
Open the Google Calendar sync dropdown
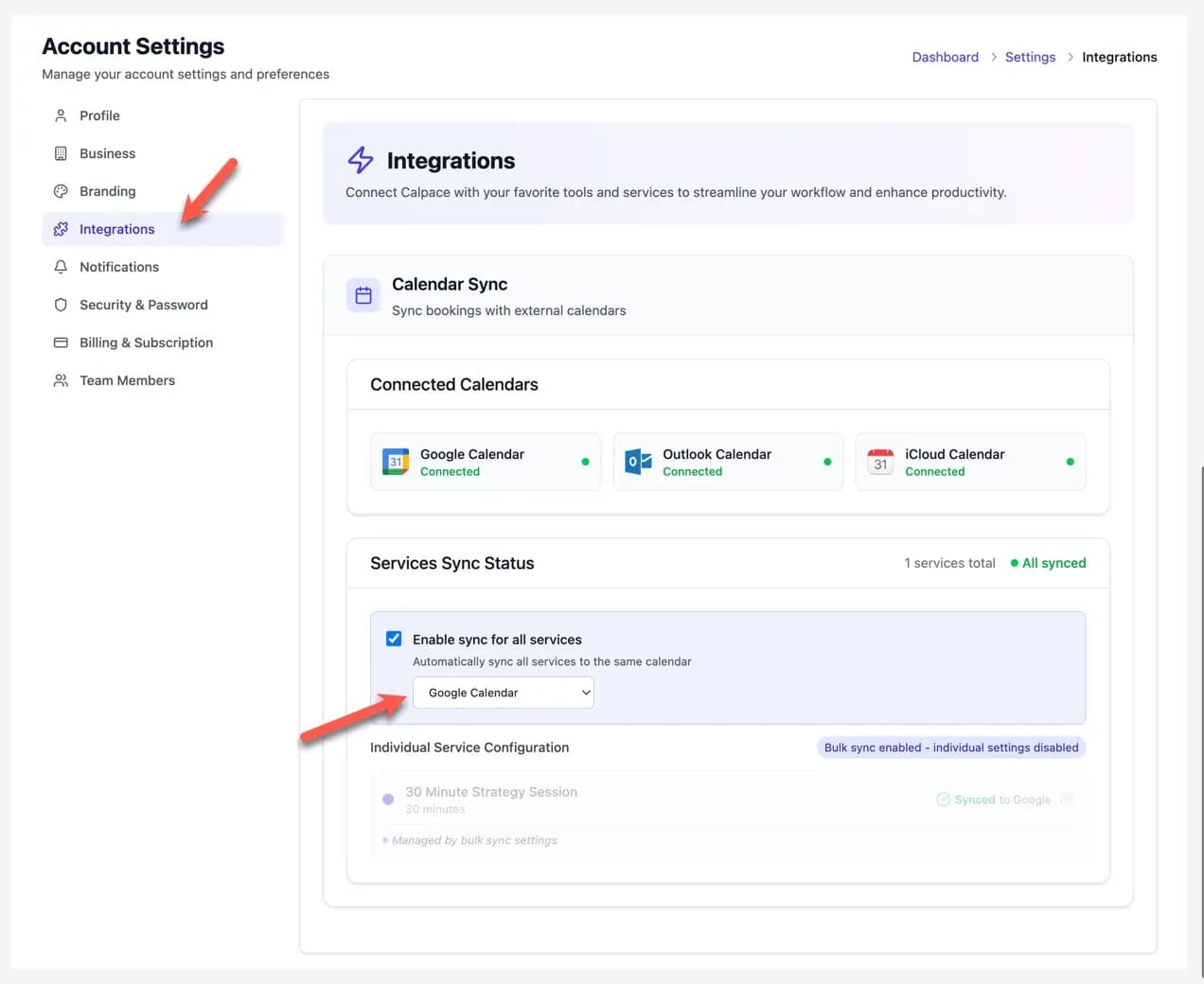(504, 693)
